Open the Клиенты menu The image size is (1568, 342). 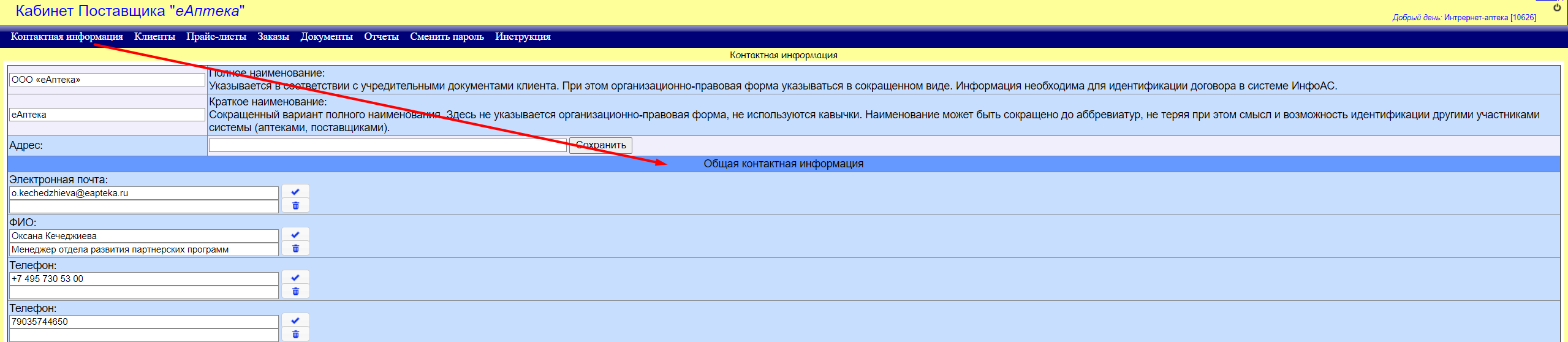tap(154, 37)
